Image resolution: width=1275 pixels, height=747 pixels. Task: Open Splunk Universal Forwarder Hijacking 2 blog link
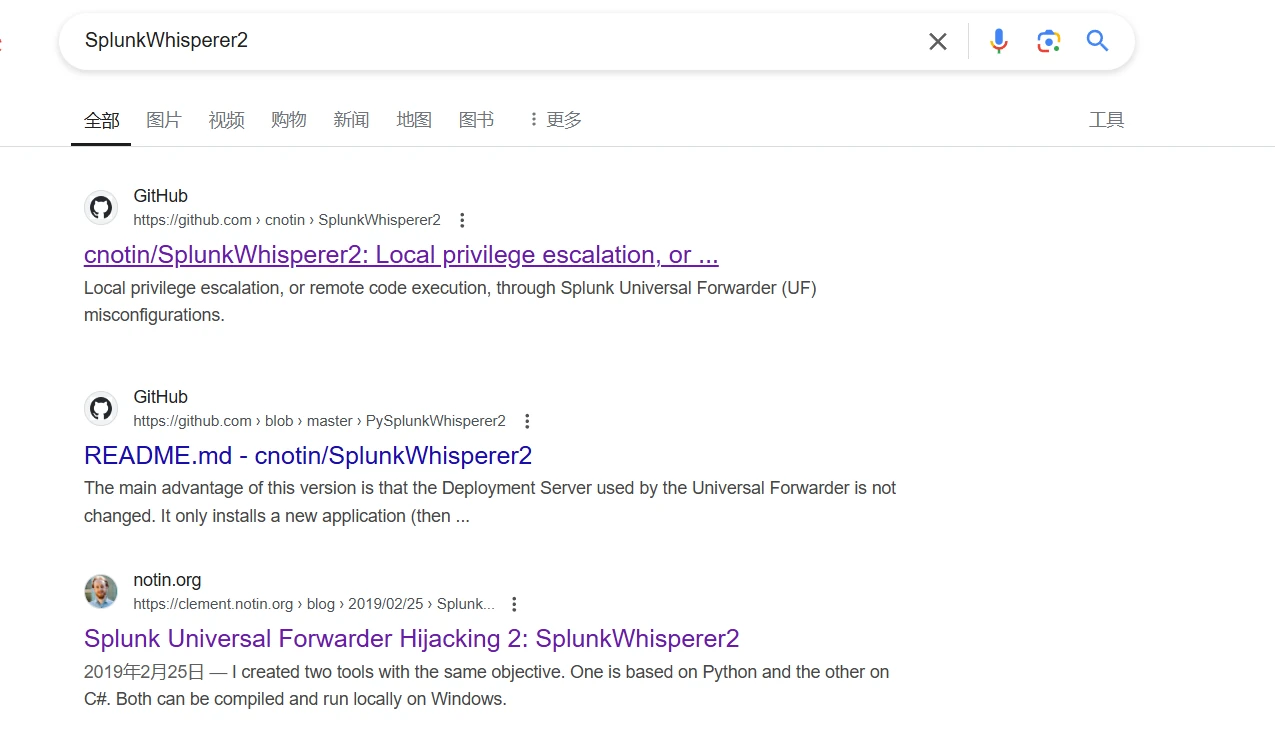click(x=412, y=639)
